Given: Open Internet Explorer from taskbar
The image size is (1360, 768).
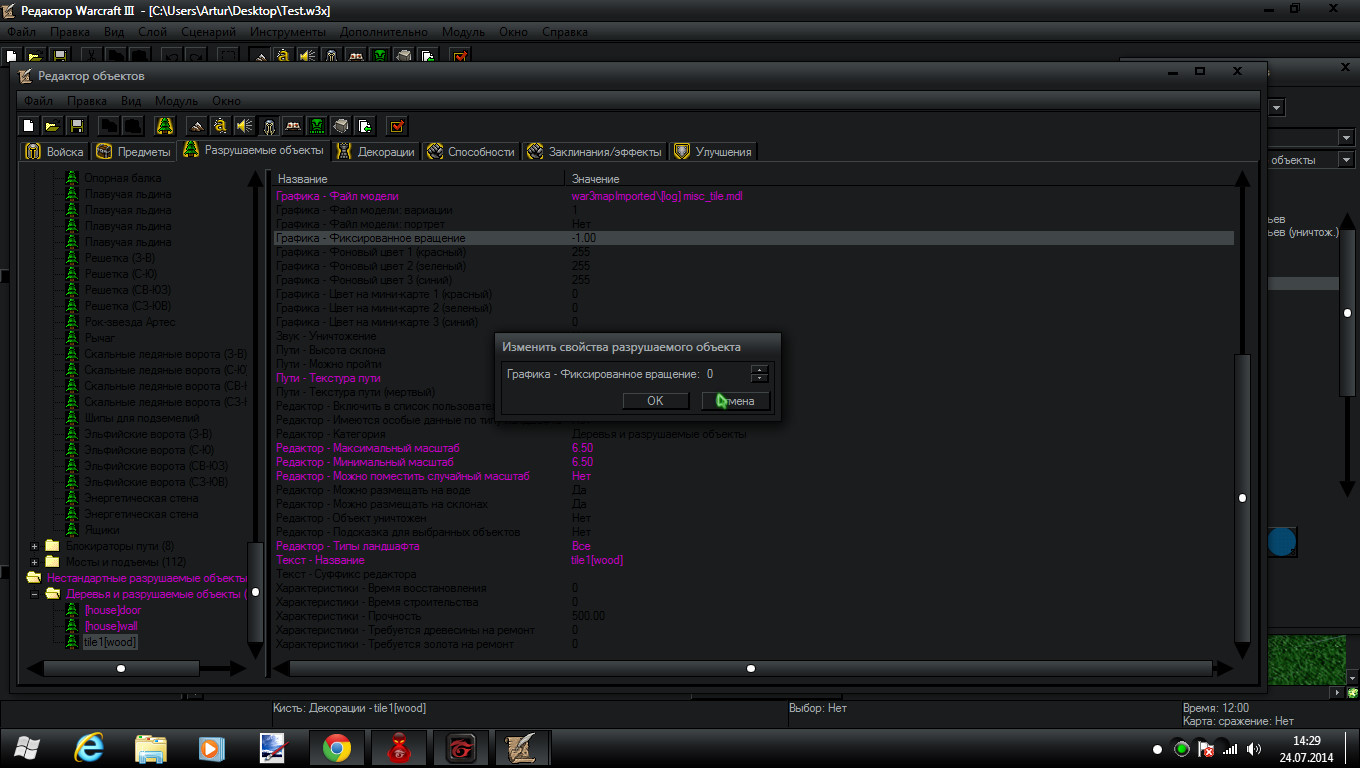Looking at the screenshot, I should click(91, 748).
